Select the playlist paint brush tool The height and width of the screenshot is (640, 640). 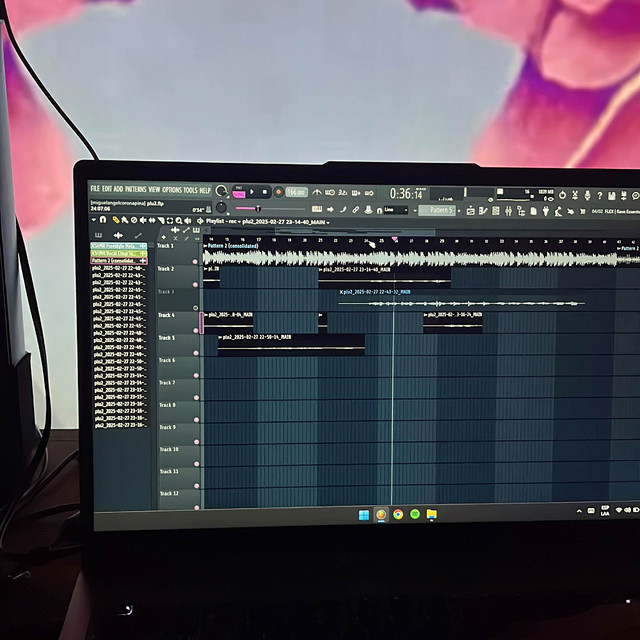tap(124, 220)
